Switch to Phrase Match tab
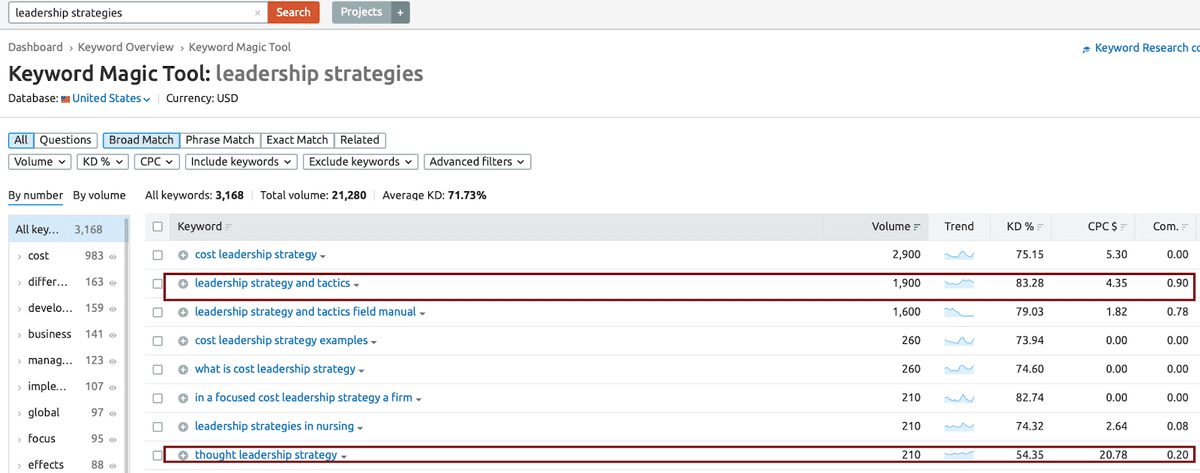The height and width of the screenshot is (473, 1200). [x=219, y=140]
